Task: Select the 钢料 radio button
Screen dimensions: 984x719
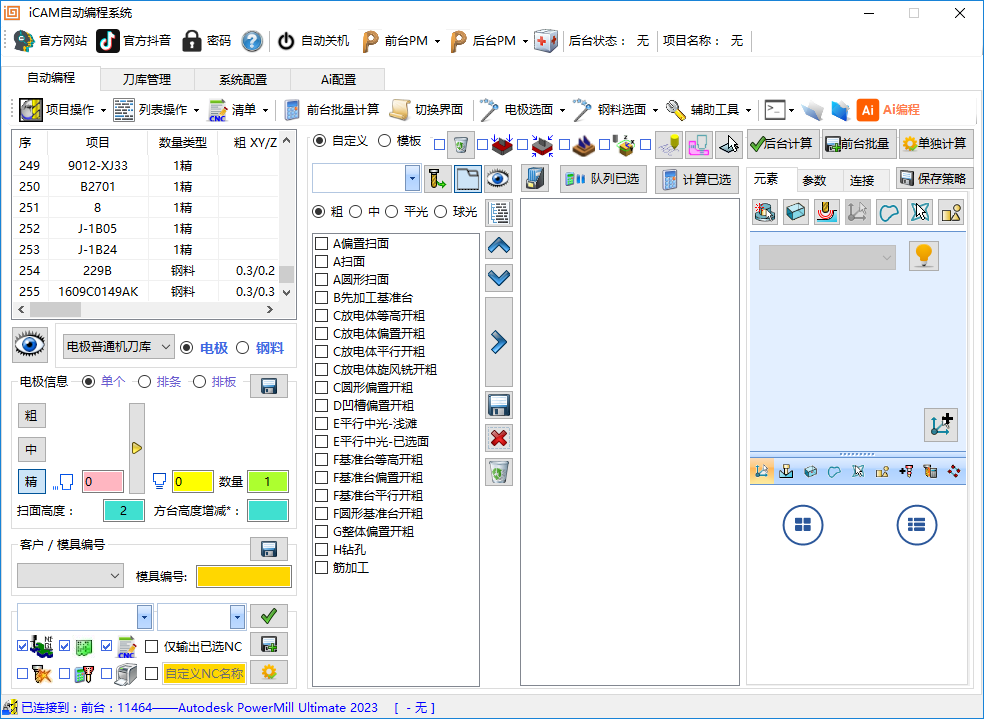Action: point(242,348)
